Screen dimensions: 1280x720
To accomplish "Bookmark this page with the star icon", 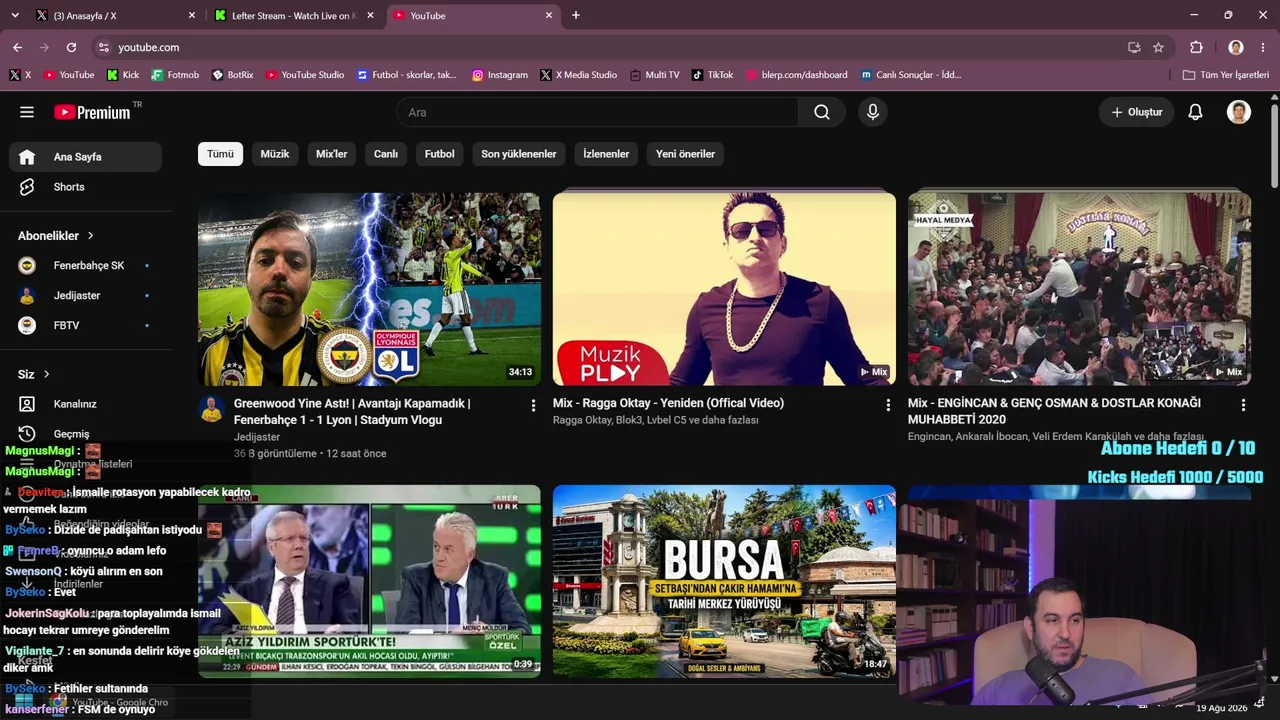I will 1158,47.
